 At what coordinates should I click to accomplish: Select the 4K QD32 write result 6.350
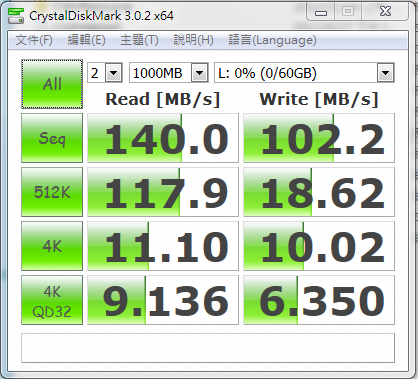[x=319, y=300]
